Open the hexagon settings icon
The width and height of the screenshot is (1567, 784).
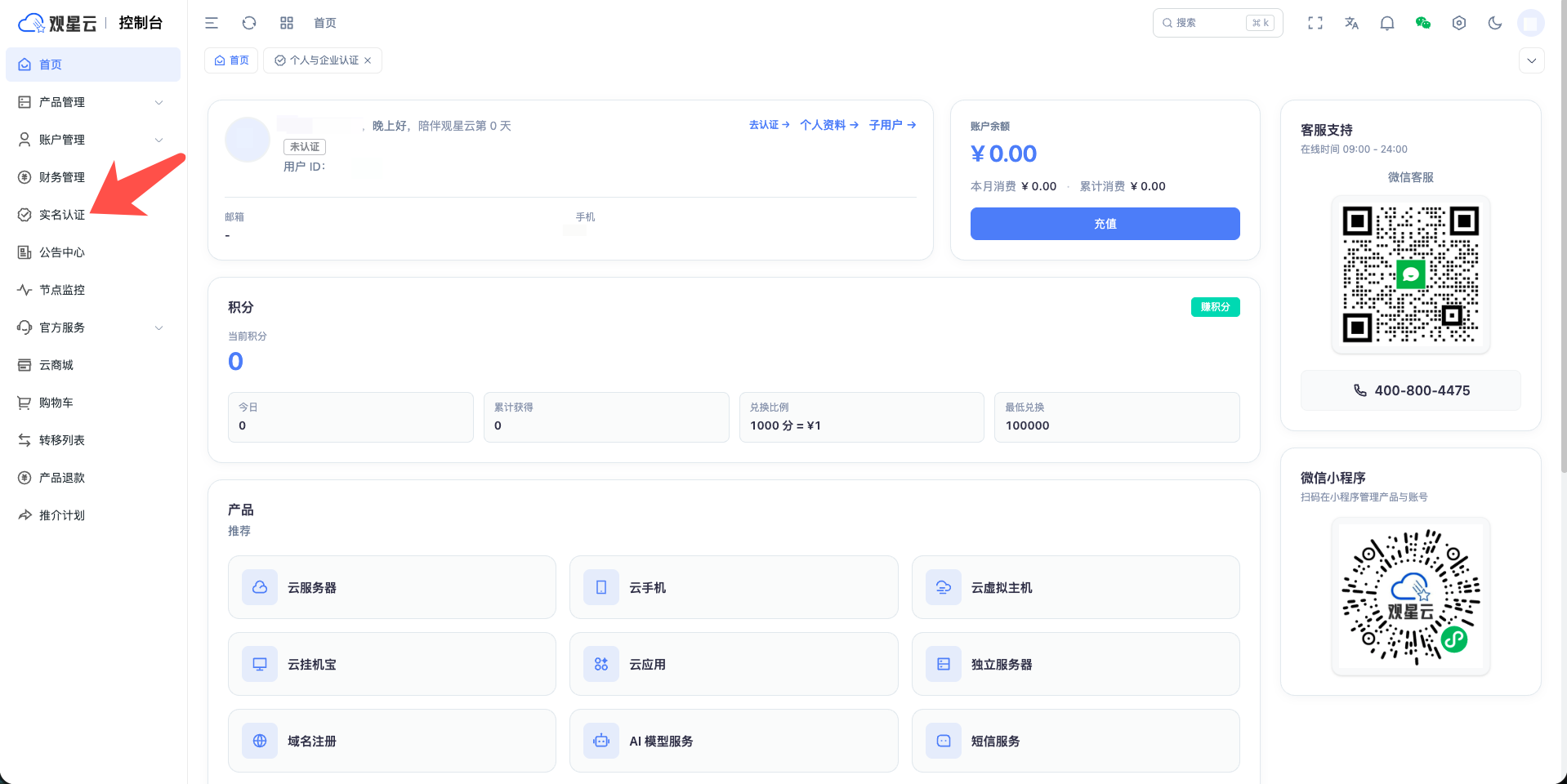point(1459,23)
